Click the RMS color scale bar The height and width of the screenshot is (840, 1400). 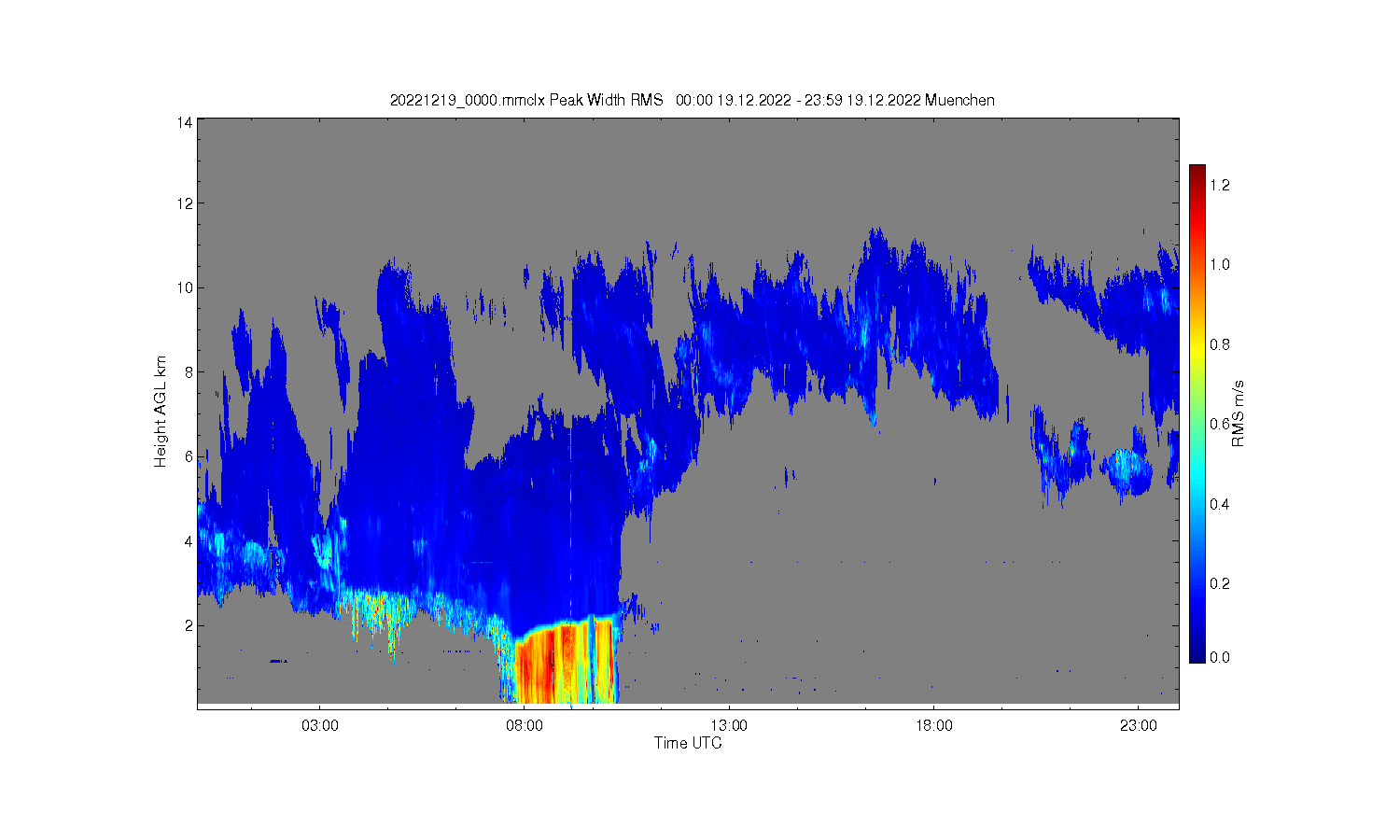(x=1197, y=413)
